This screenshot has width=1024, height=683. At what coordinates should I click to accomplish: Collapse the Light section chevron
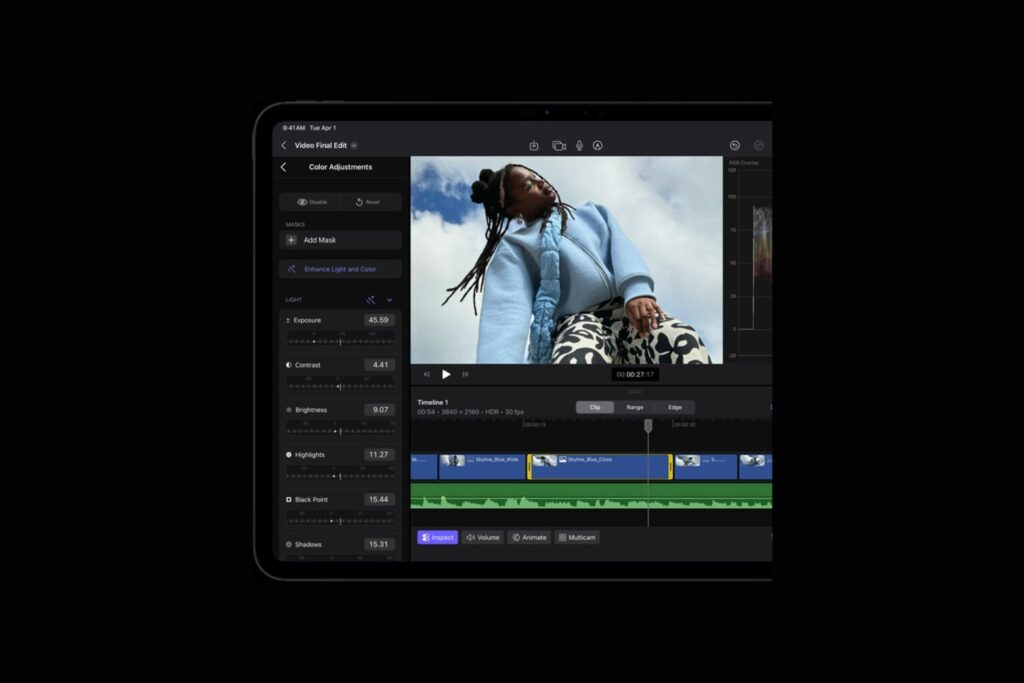tap(389, 300)
